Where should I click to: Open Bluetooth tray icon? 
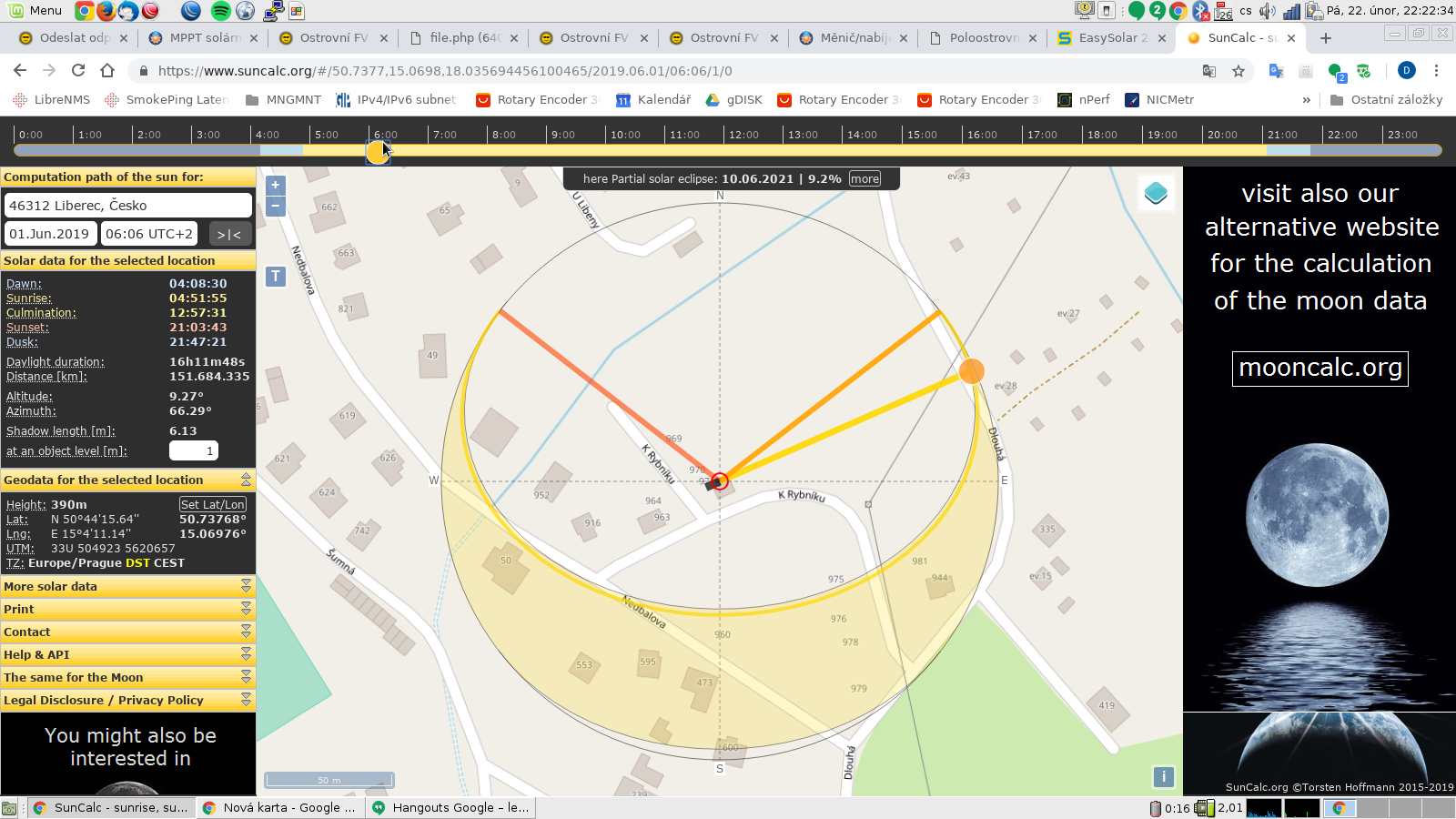pyautogui.click(x=1201, y=11)
